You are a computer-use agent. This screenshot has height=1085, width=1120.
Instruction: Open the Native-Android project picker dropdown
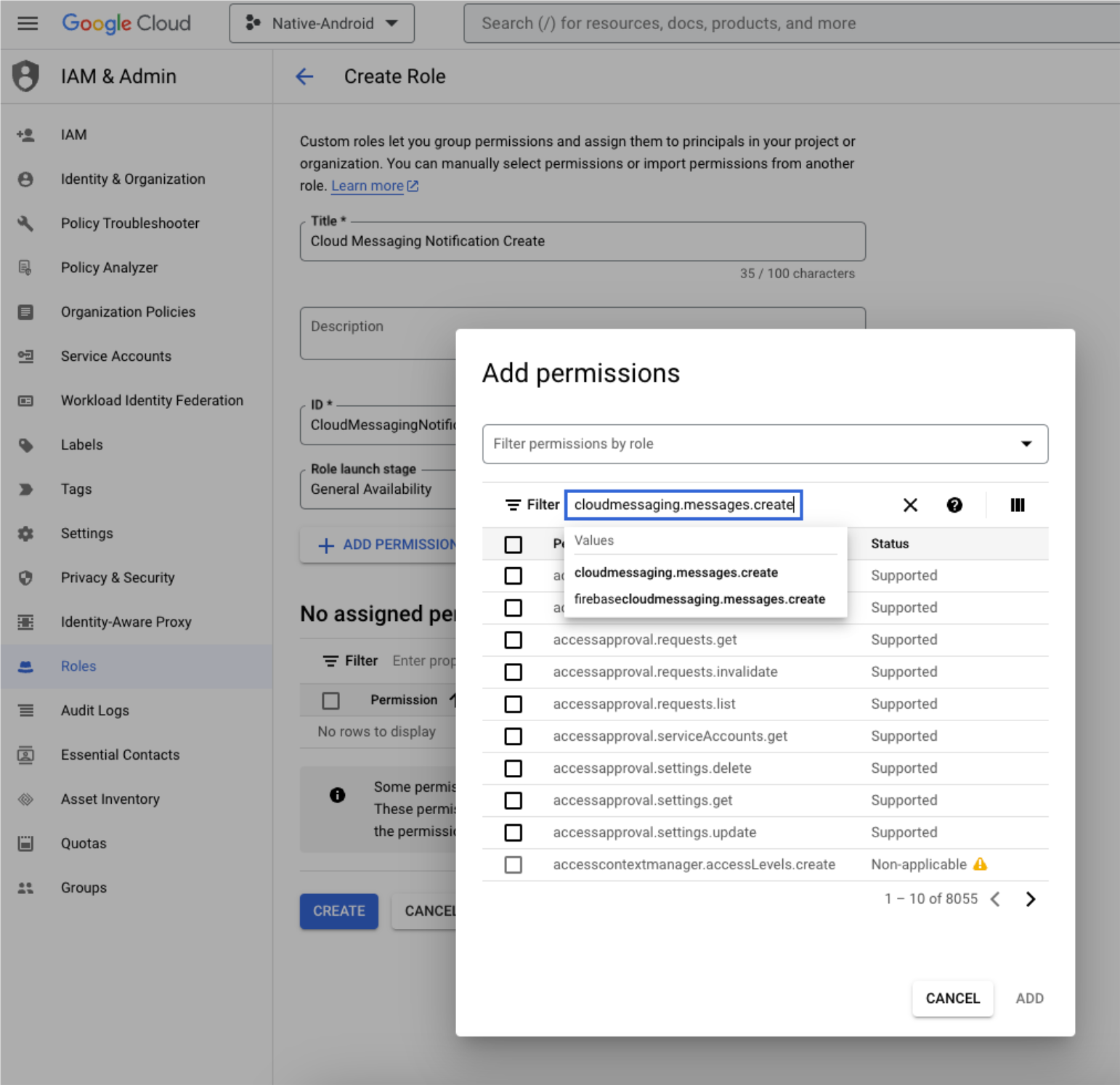click(322, 23)
